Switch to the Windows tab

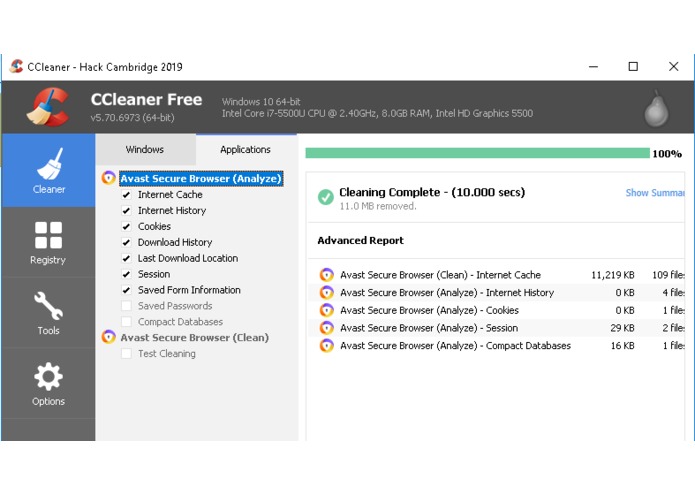(145, 149)
